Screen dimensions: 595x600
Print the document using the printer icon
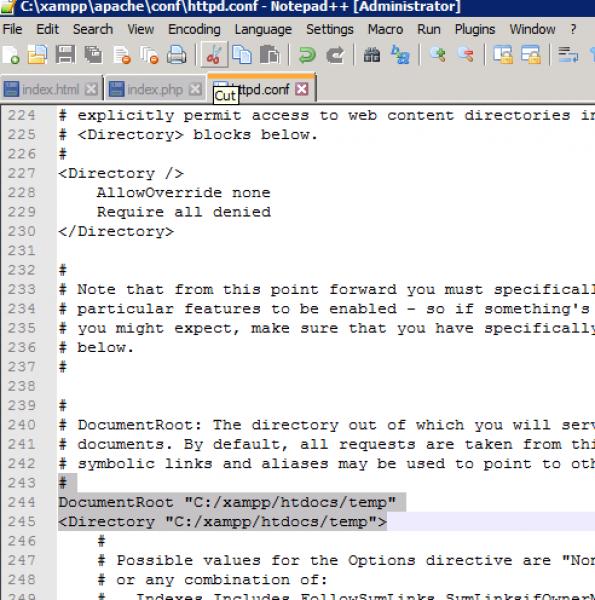(x=176, y=55)
